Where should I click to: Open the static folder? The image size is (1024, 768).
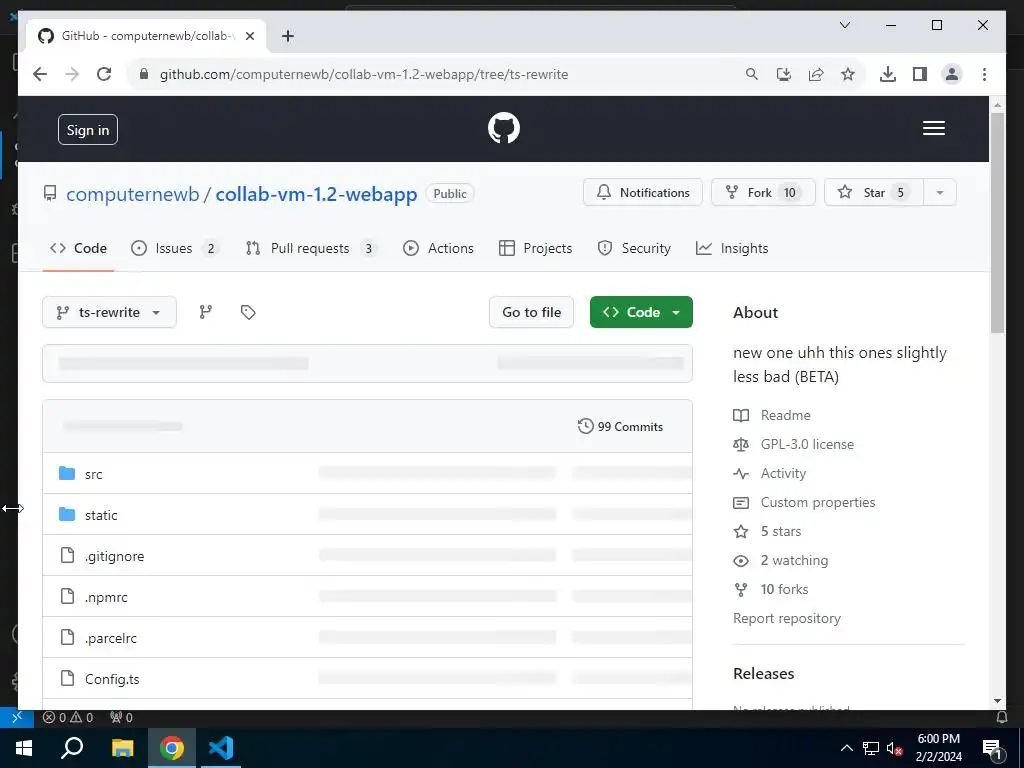point(101,515)
